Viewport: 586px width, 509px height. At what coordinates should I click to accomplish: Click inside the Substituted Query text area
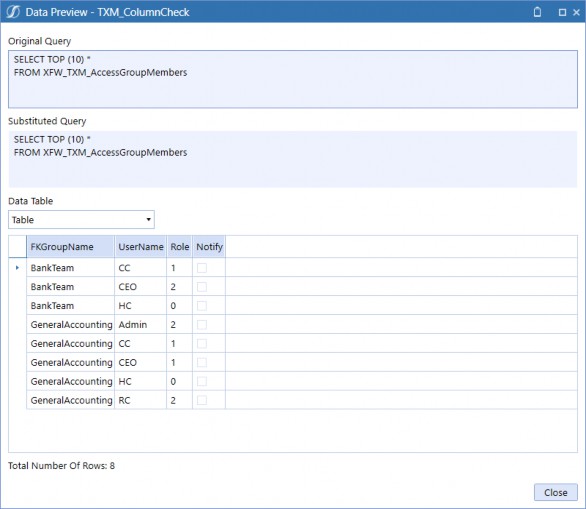[293, 159]
